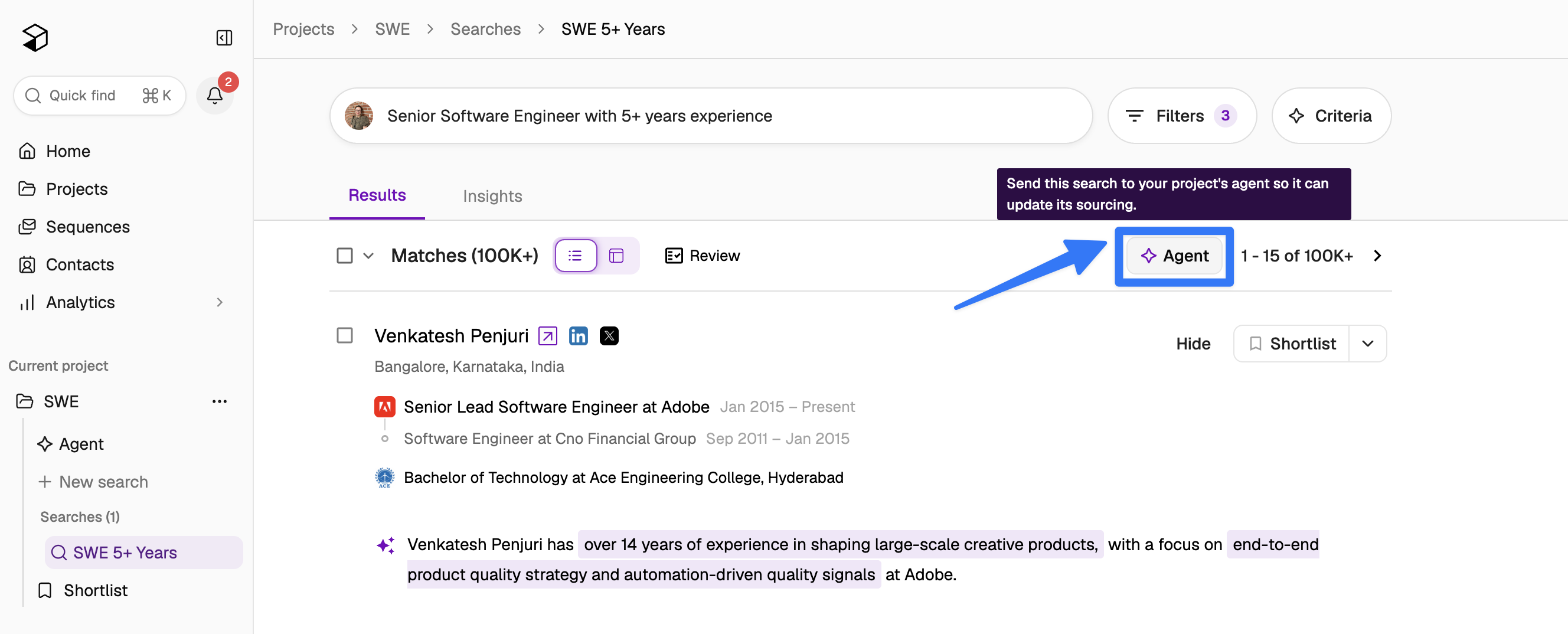The width and height of the screenshot is (1568, 634).
Task: Open the Shortlist dropdown arrow
Action: [1368, 344]
